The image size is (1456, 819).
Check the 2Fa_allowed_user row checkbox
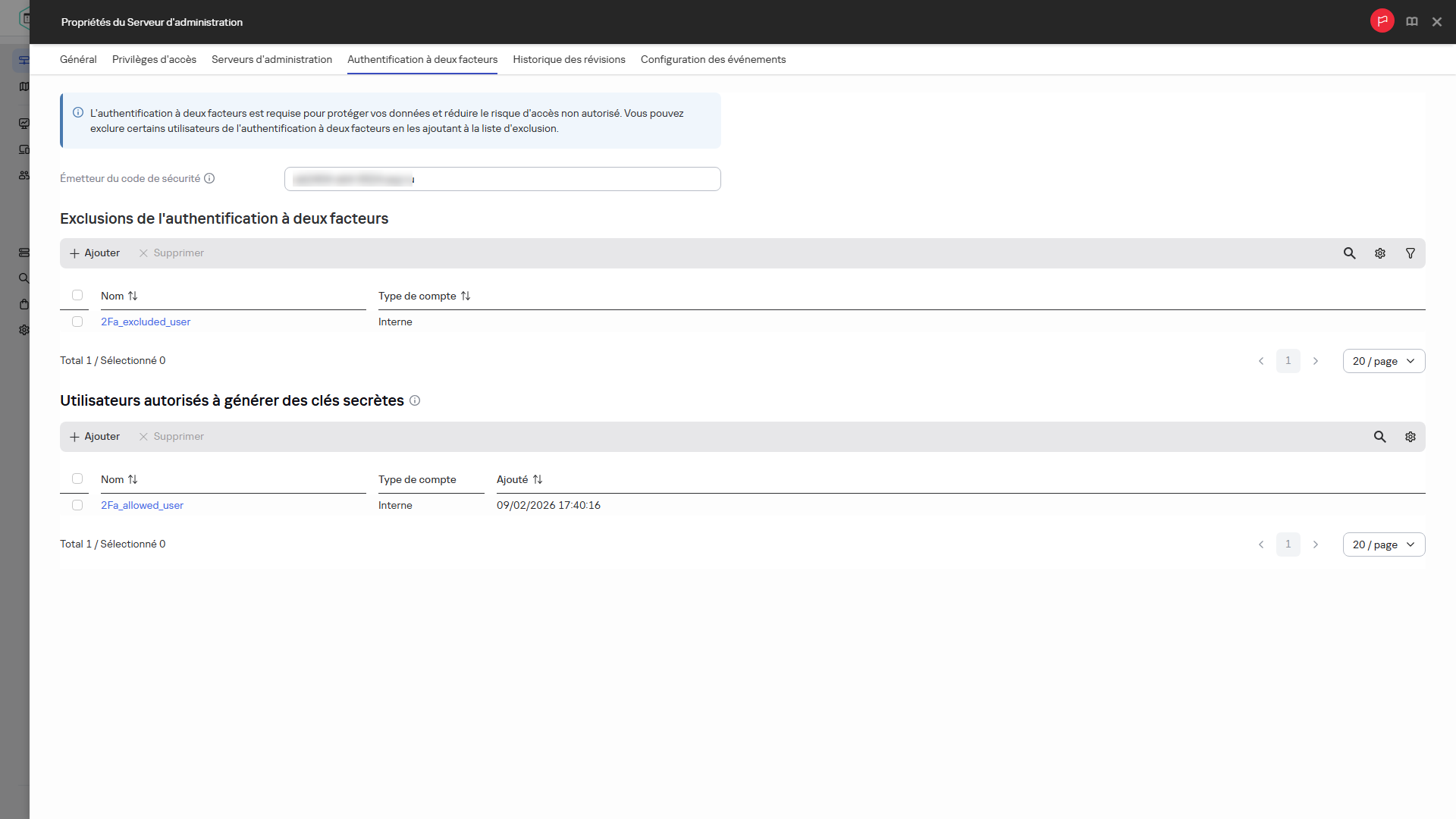click(x=77, y=505)
